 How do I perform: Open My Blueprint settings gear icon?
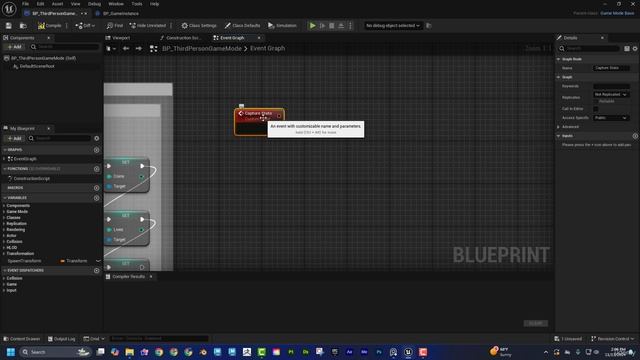pos(97,138)
